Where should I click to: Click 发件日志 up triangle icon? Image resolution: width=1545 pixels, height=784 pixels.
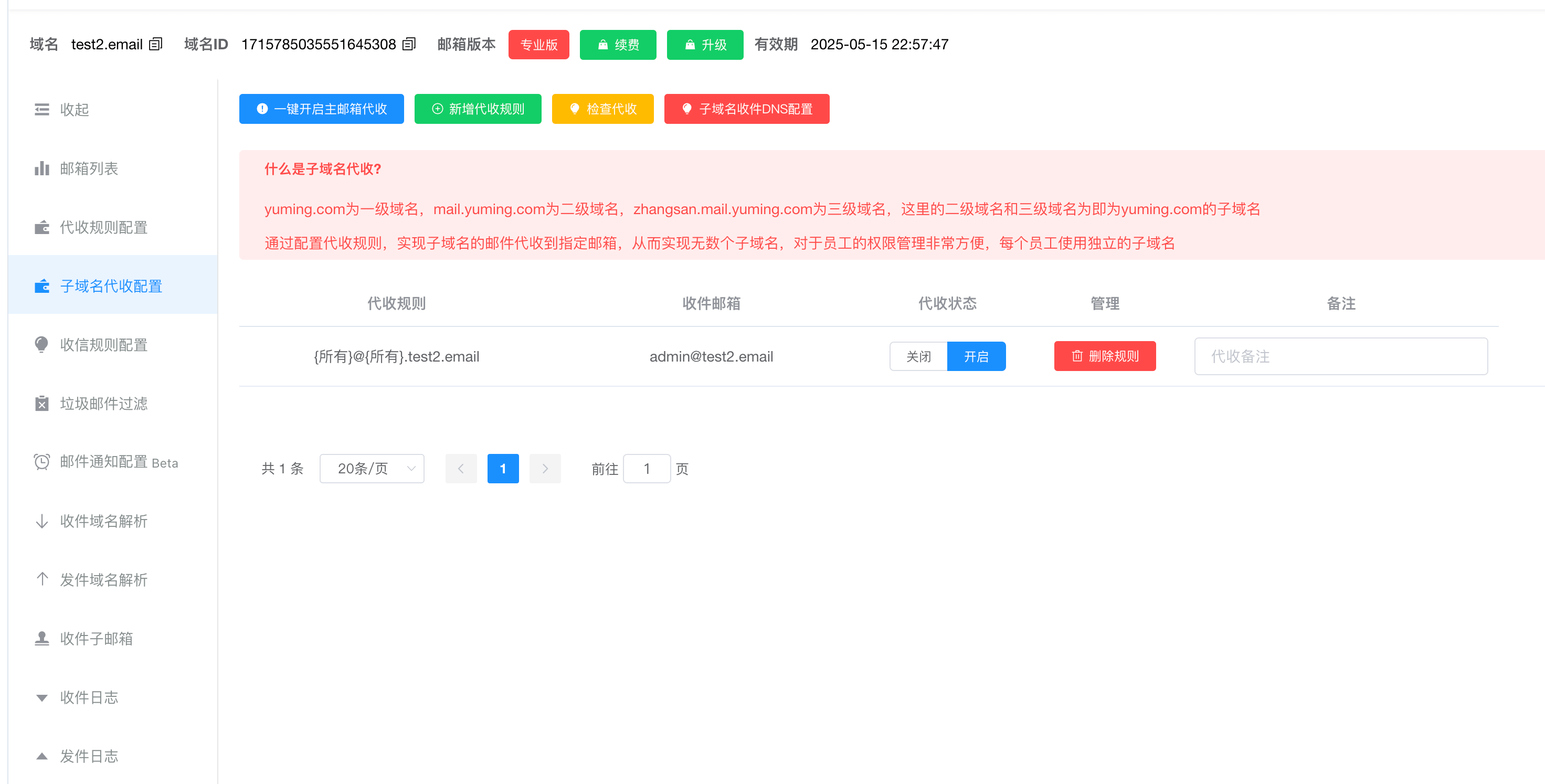click(x=42, y=756)
